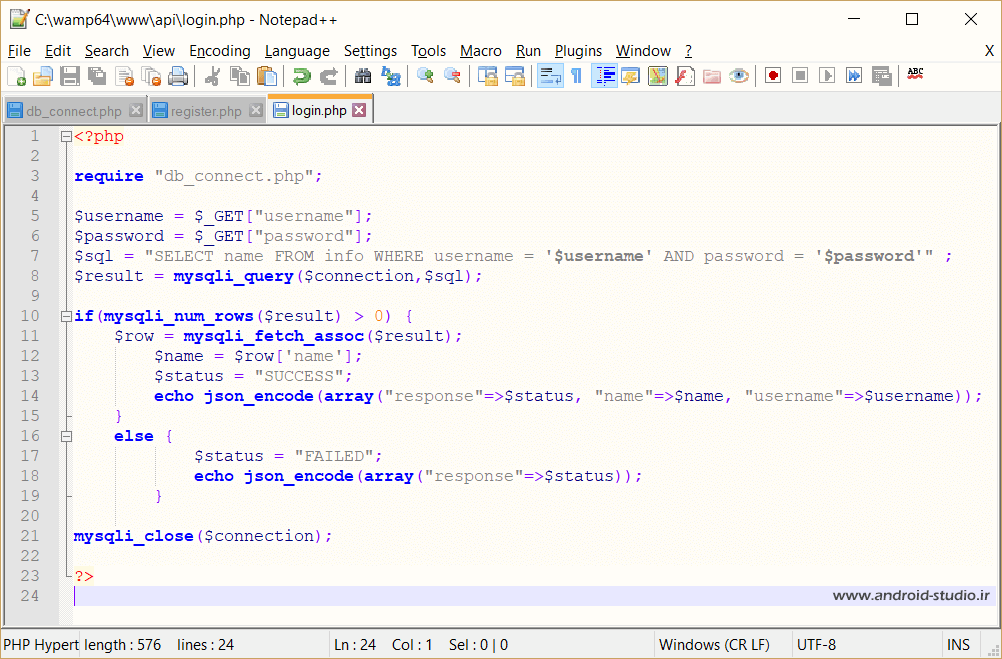Toggle the Word Wrap toolbar button
Viewport: 1002px width, 659px height.
tap(550, 76)
